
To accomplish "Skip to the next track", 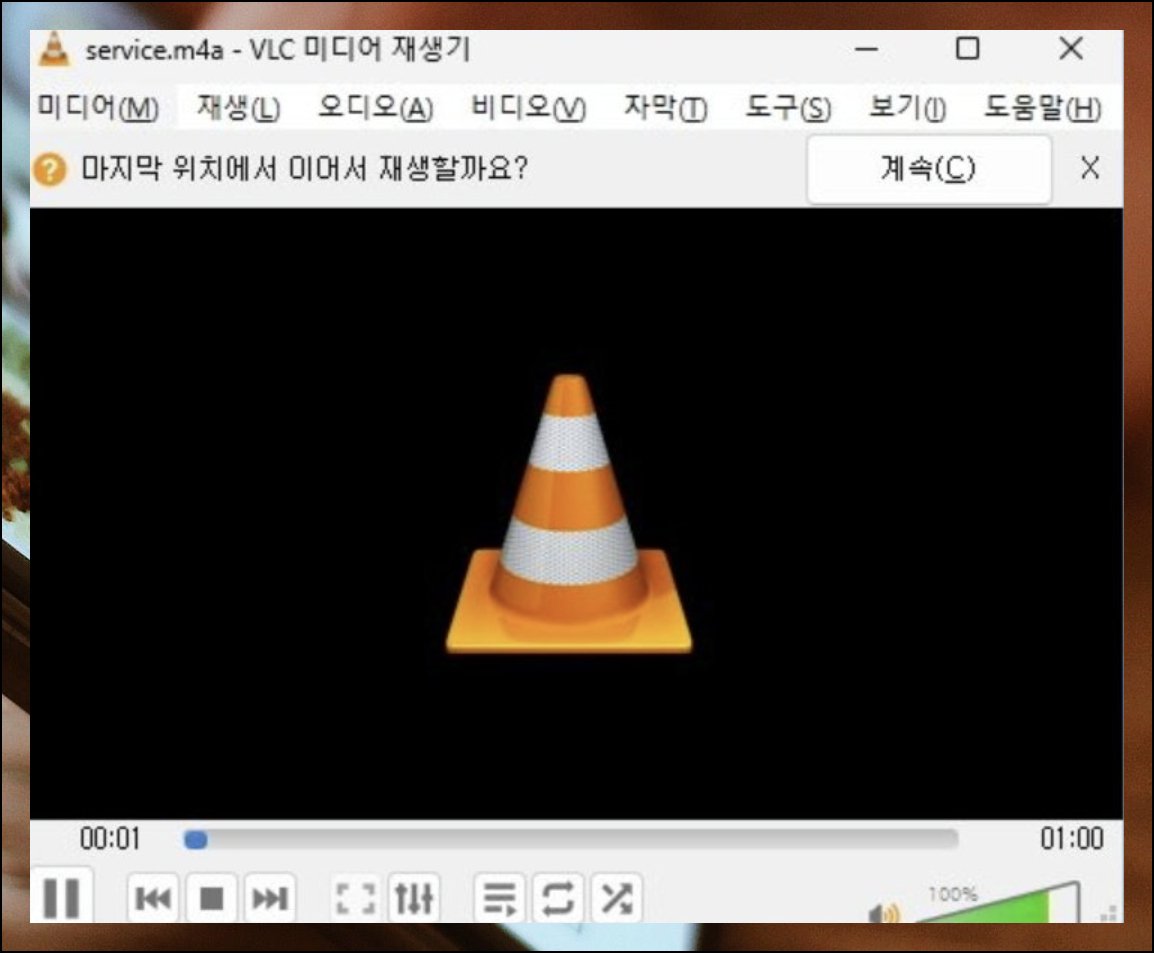I will [x=269, y=898].
